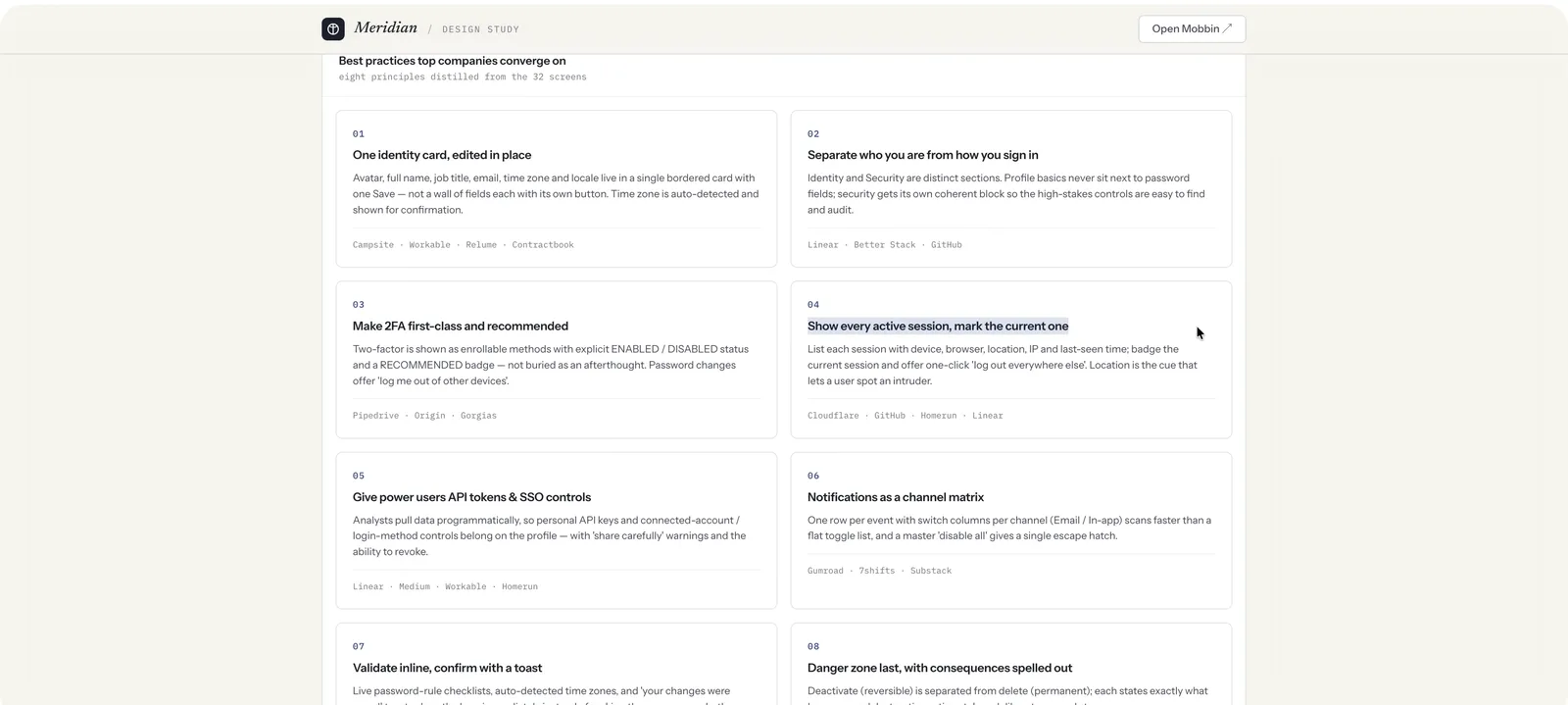Click heading 'Best practices top companies converge on'
Screen dimensions: 1568x705
[452, 61]
